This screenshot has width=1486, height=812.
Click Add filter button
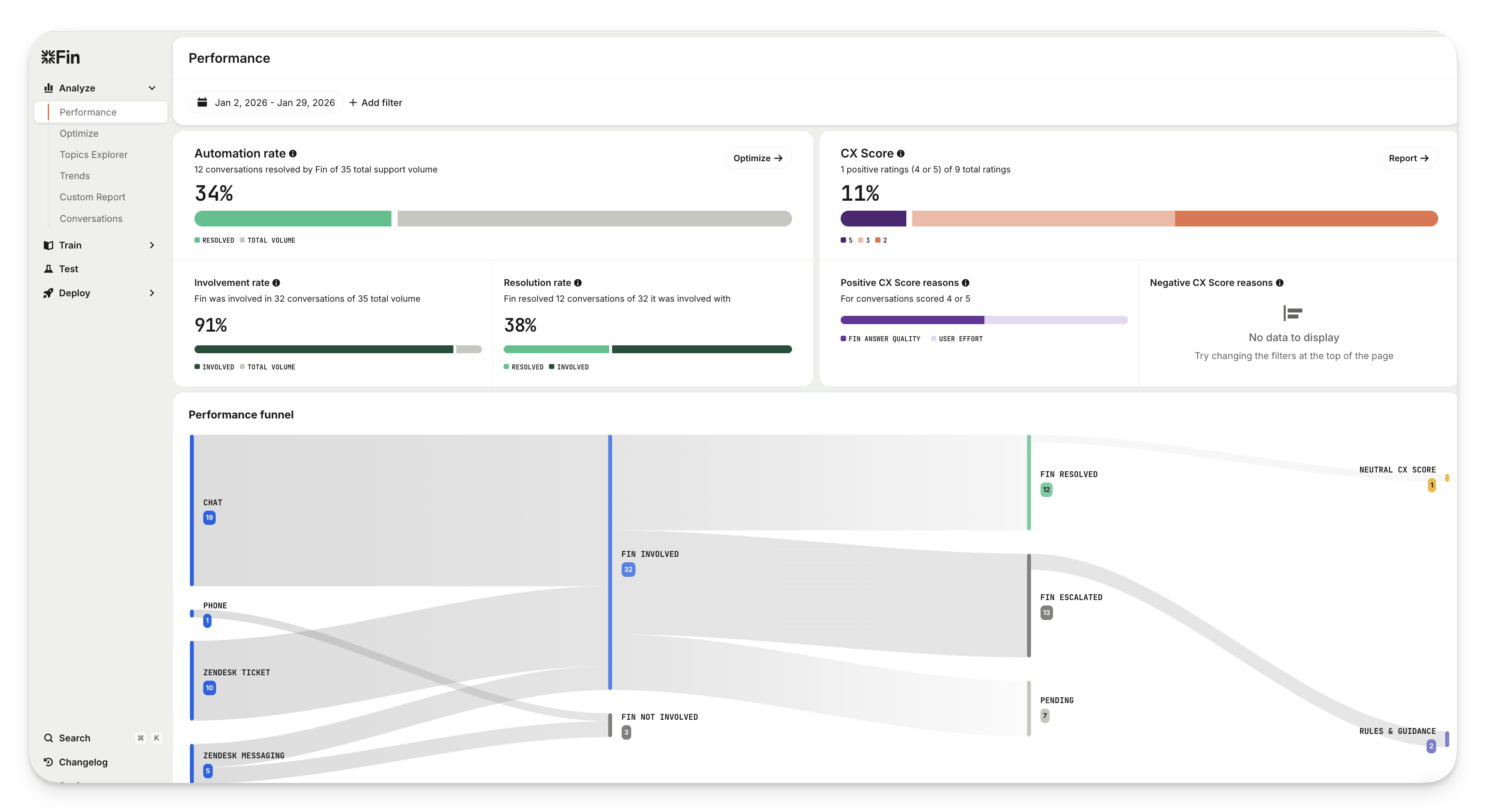point(376,102)
